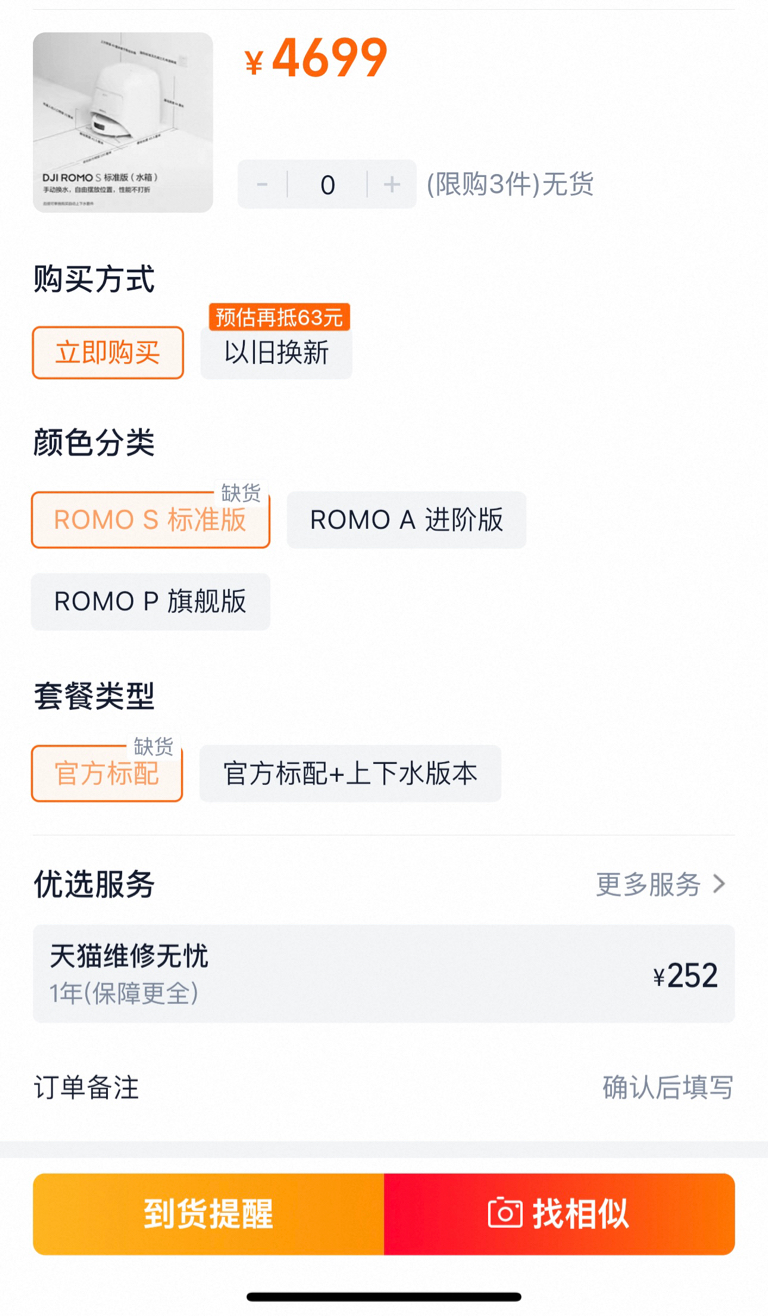Select 官方标配+上下水版本 package
This screenshot has height=1316, width=768.
tap(350, 774)
